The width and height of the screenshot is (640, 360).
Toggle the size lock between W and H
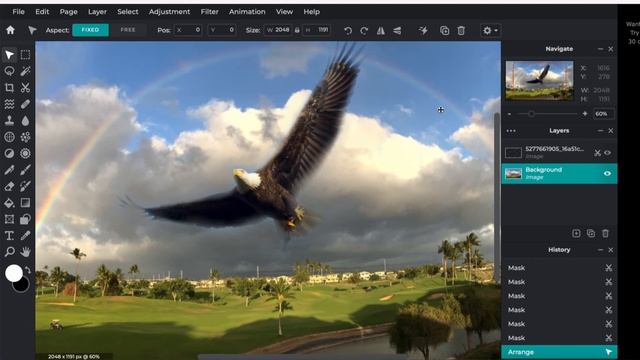(297, 30)
